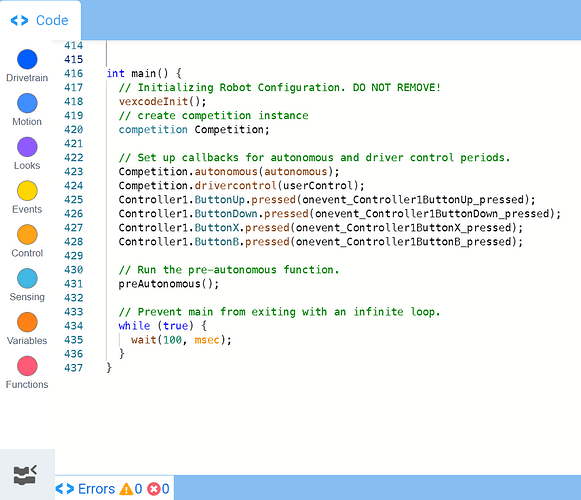The image size is (581, 500).
Task: Place cursor on vexcodeInit() line
Action: (162, 101)
